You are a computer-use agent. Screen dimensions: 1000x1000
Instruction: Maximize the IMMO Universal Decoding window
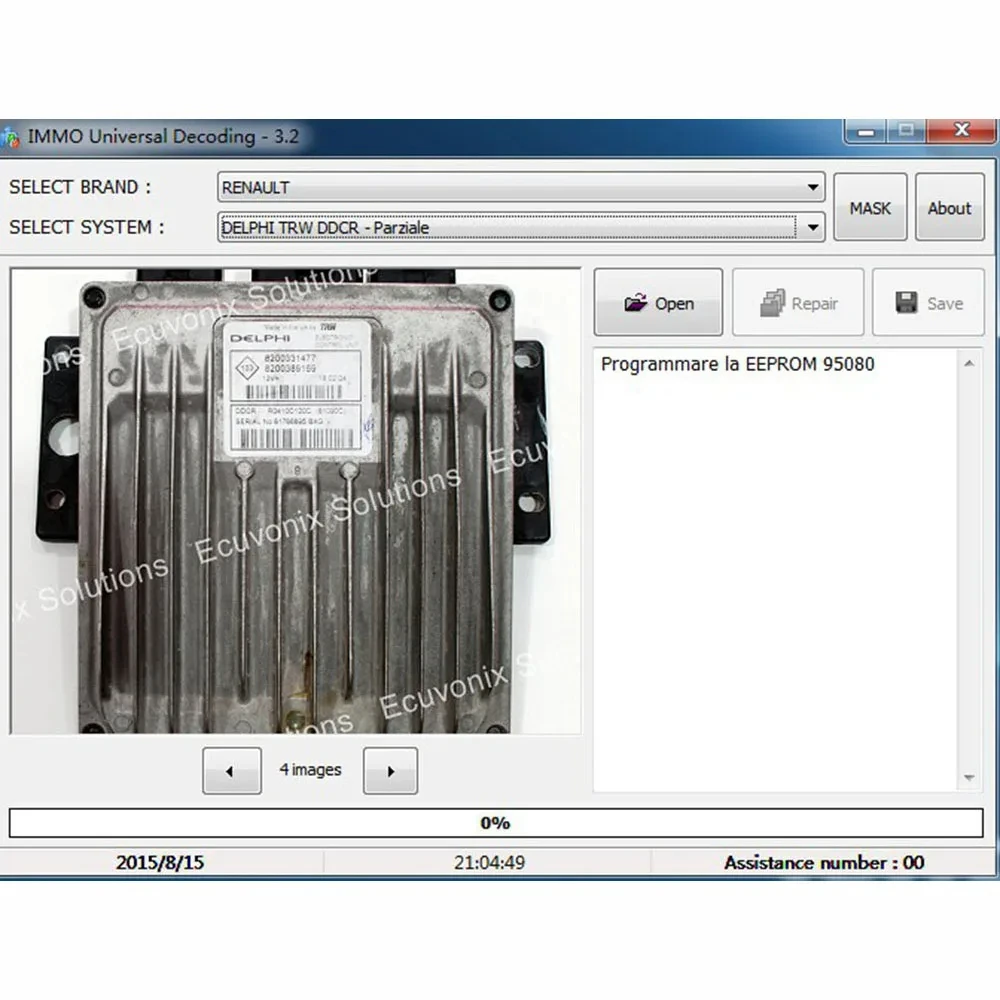pyautogui.click(x=906, y=131)
